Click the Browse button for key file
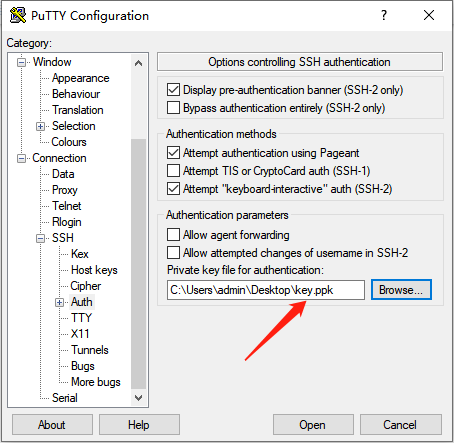454x443 pixels. coord(401,290)
